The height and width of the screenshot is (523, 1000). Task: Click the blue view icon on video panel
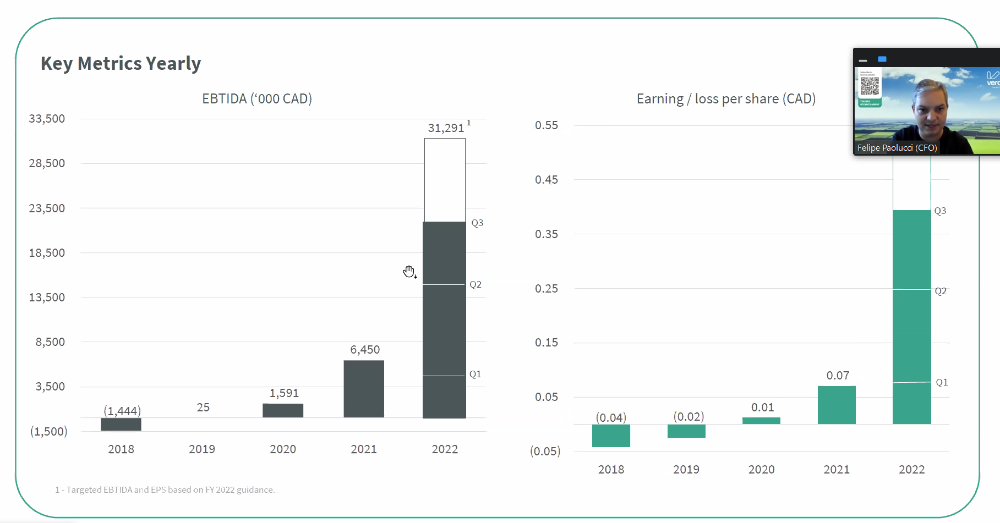point(882,59)
